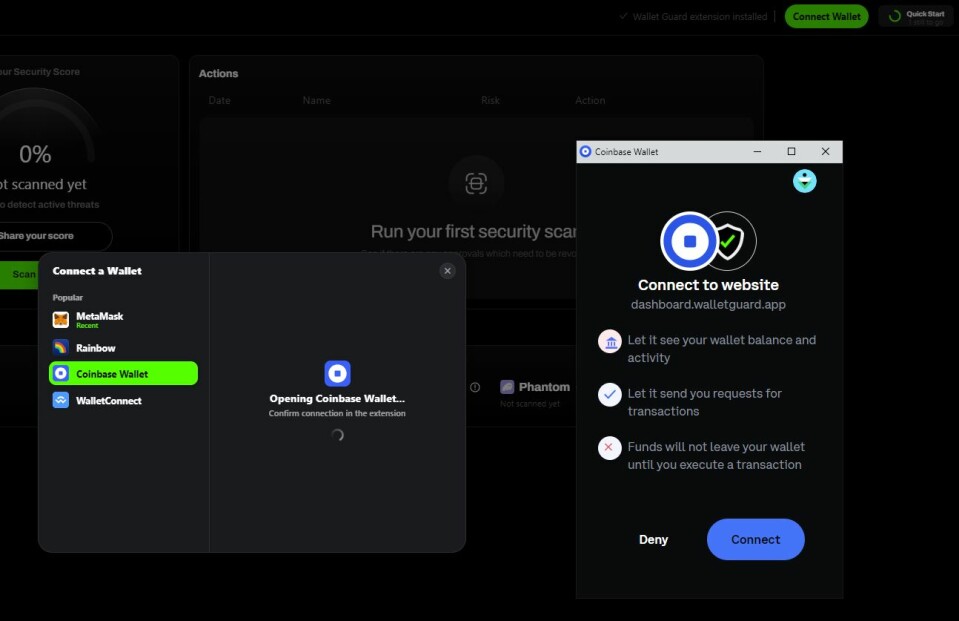Click the Rainbow wallet icon

(61, 347)
